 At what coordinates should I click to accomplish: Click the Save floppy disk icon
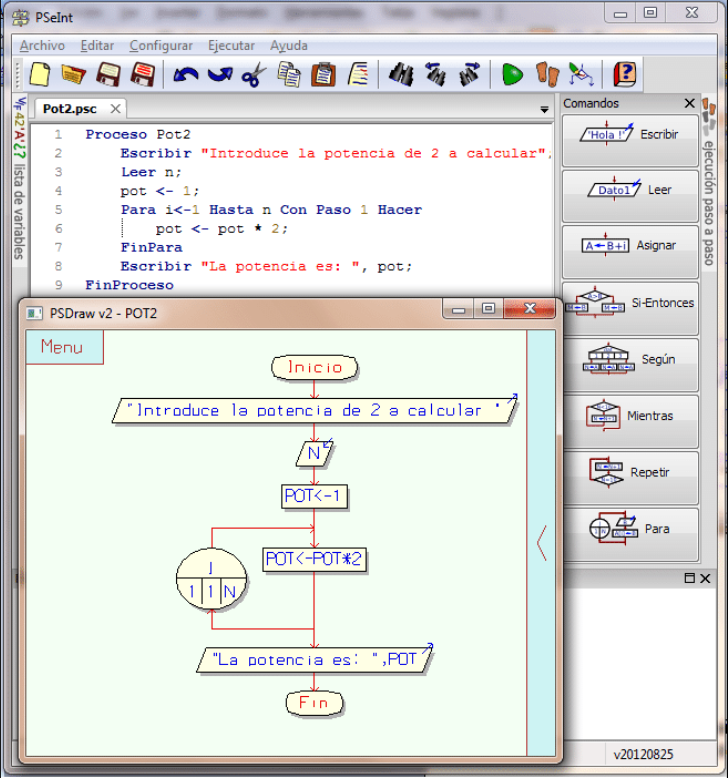pyautogui.click(x=108, y=75)
